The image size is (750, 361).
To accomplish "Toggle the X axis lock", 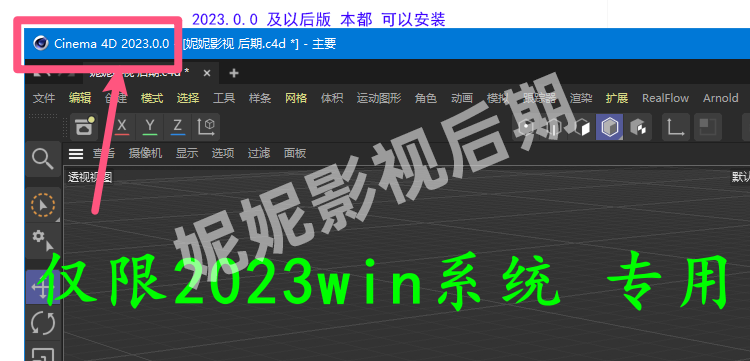I will click(x=122, y=127).
